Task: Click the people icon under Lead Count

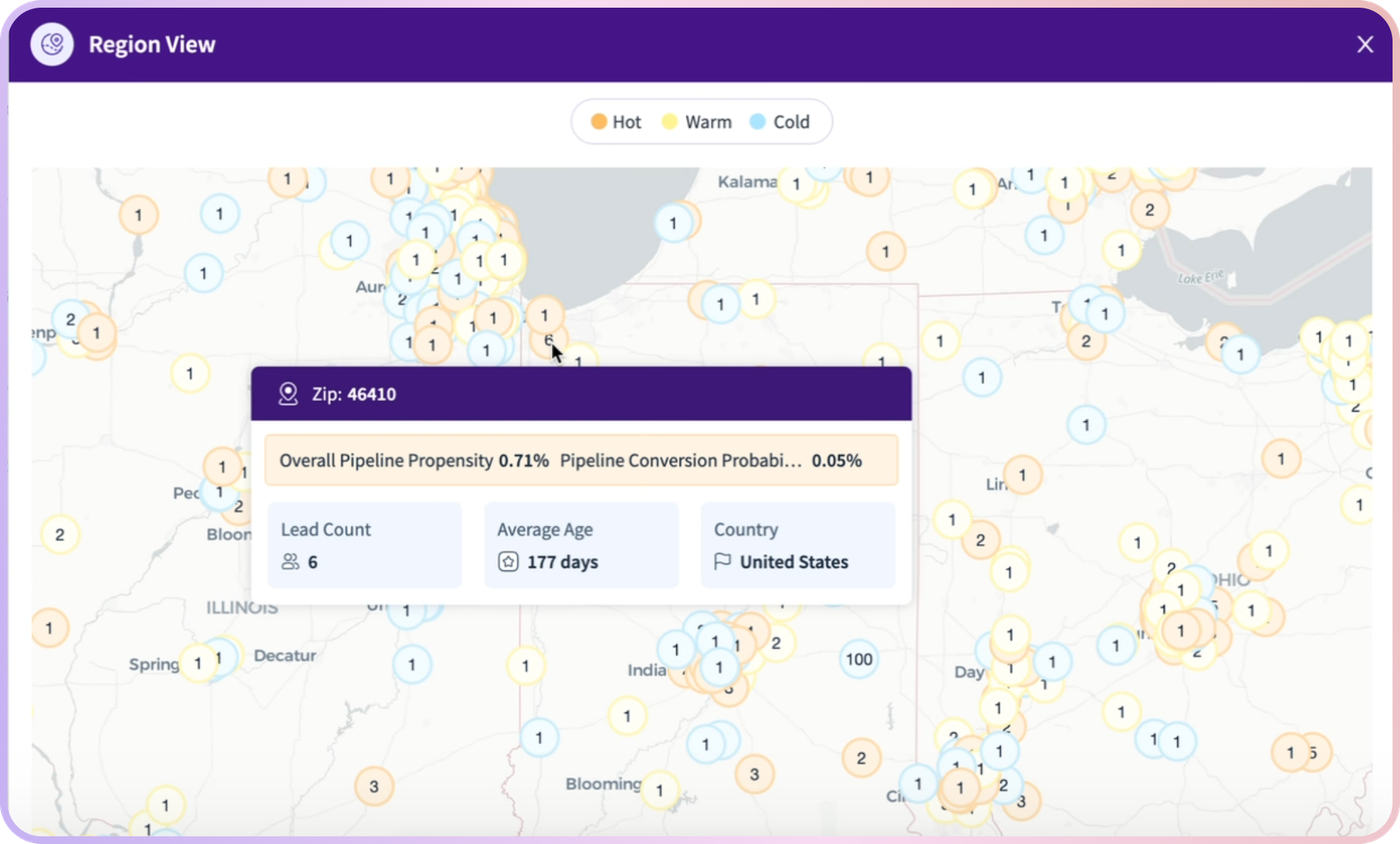Action: click(x=290, y=562)
